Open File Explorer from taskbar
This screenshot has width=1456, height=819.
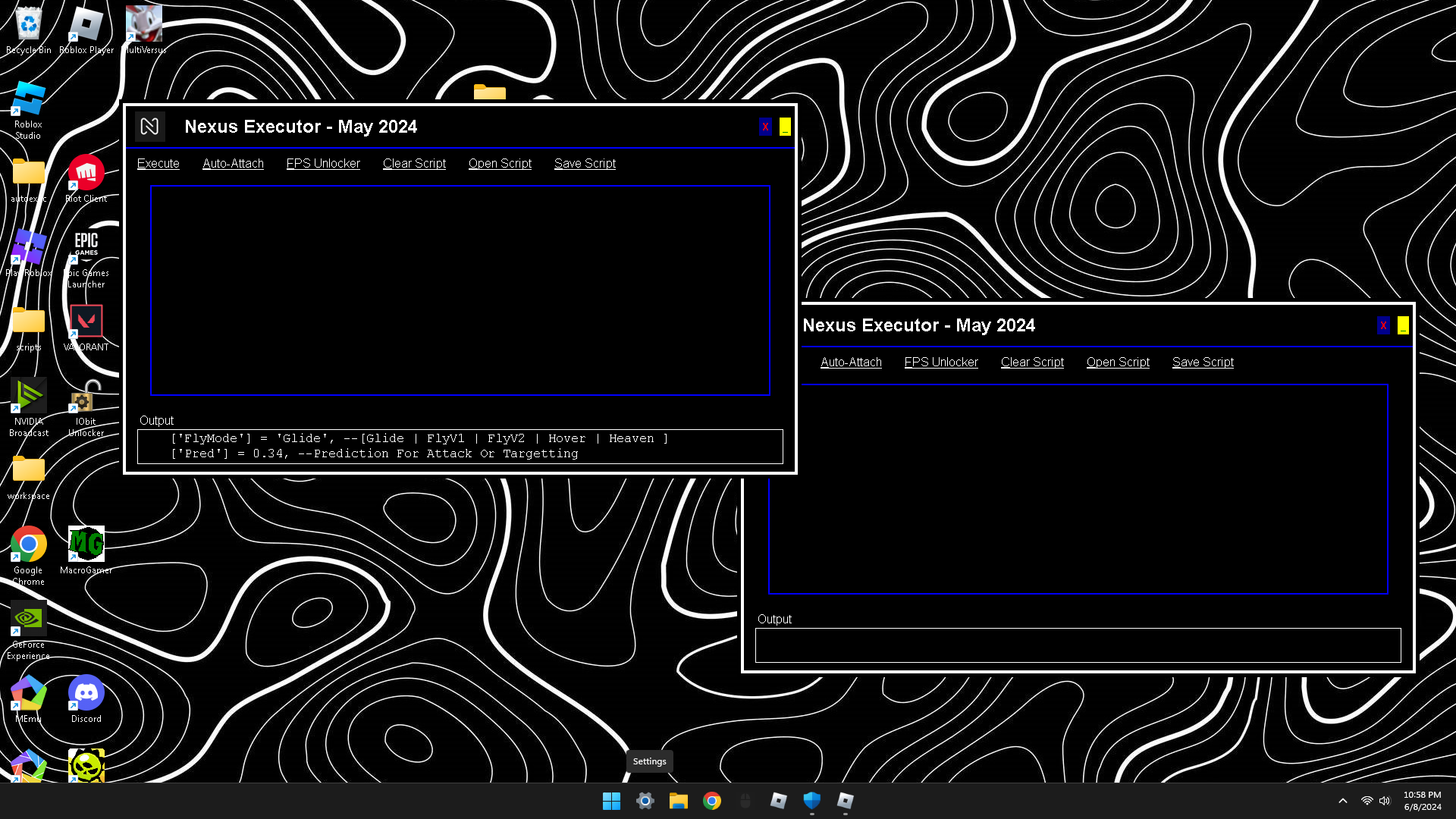point(678,801)
